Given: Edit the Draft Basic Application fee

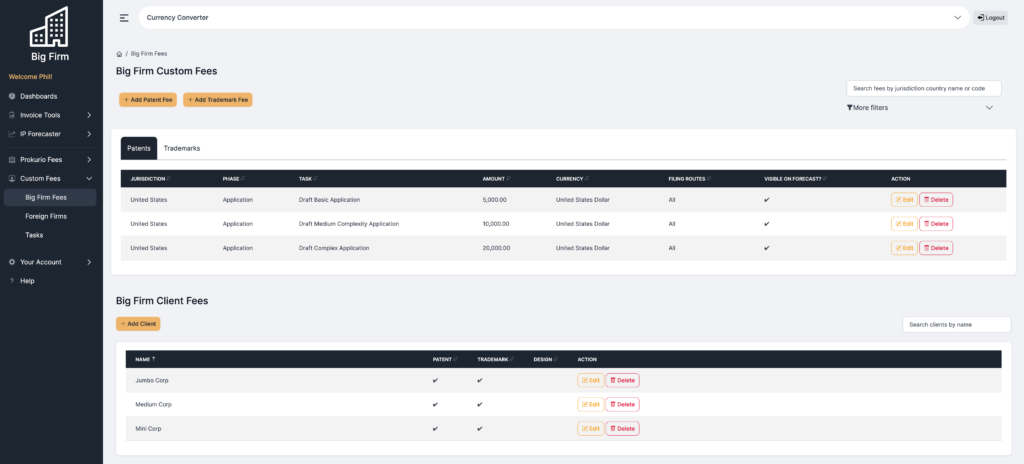Looking at the screenshot, I should coord(904,199).
